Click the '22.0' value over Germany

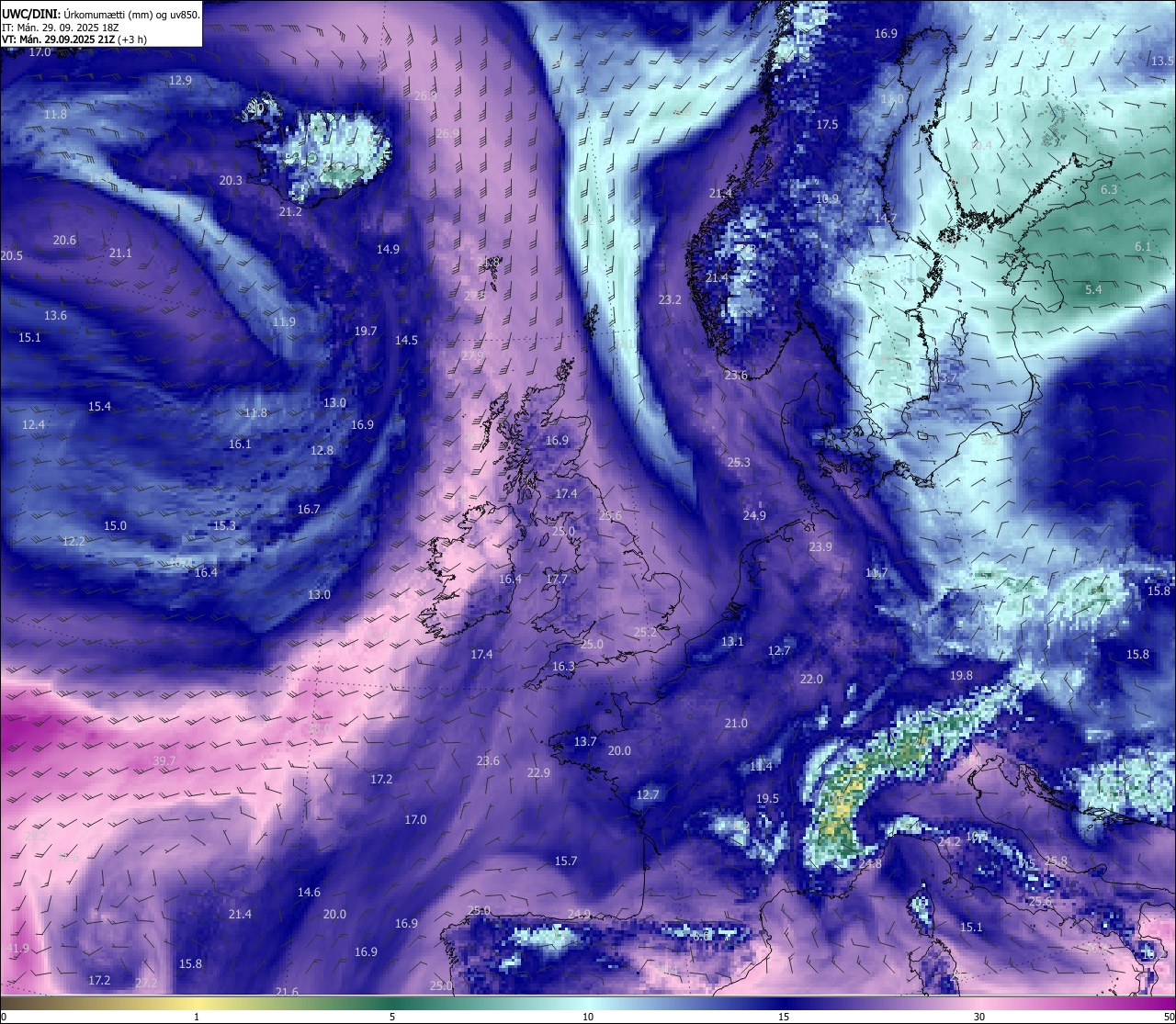[811, 680]
